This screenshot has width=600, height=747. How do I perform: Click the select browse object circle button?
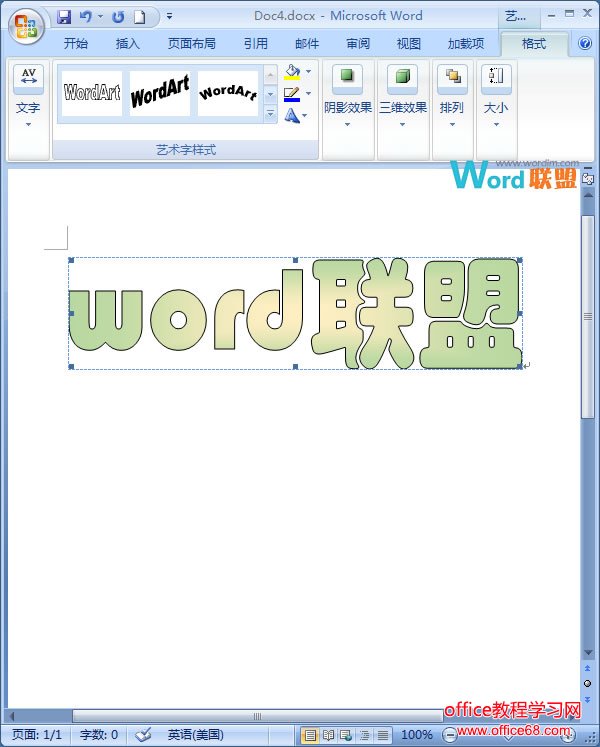click(x=588, y=684)
